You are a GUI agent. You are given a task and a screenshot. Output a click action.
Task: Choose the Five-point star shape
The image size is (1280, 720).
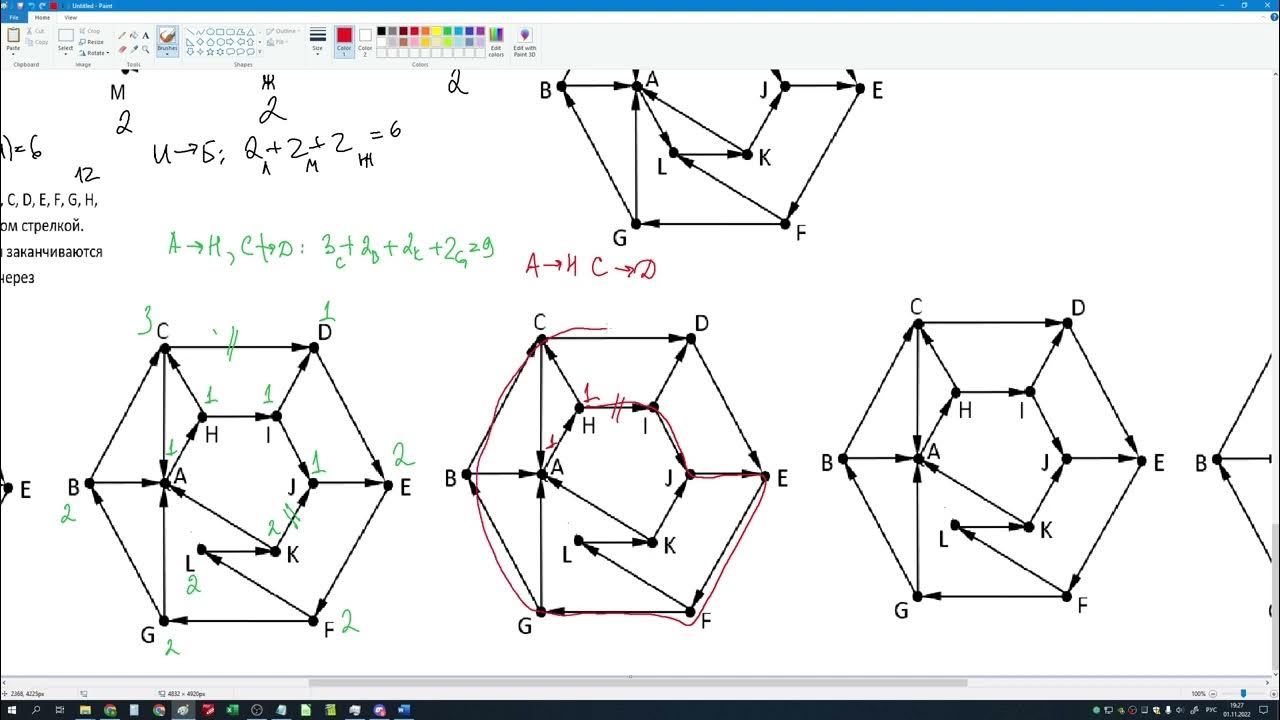210,52
